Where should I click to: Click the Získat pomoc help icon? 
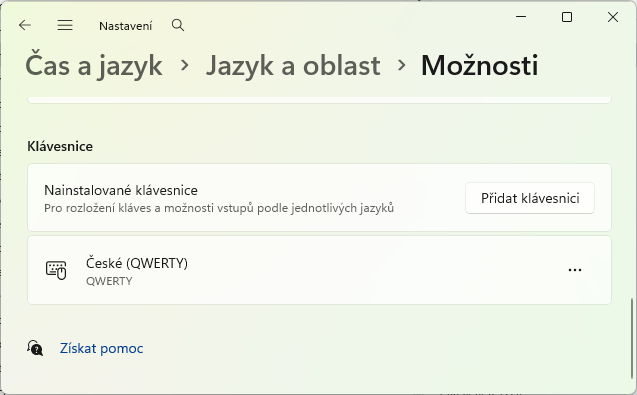coord(35,348)
